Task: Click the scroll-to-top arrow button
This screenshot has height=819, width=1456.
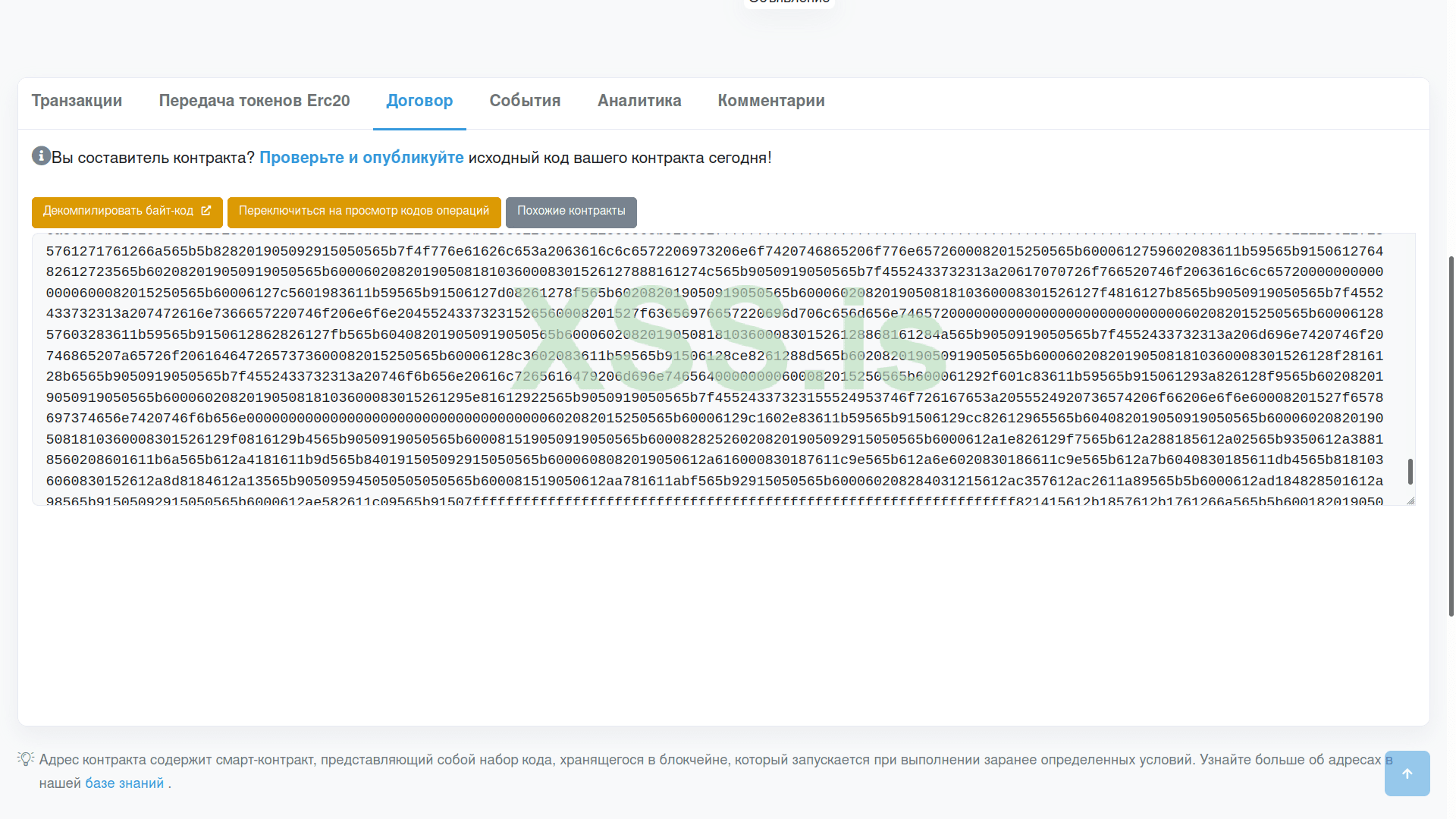Action: click(x=1407, y=773)
